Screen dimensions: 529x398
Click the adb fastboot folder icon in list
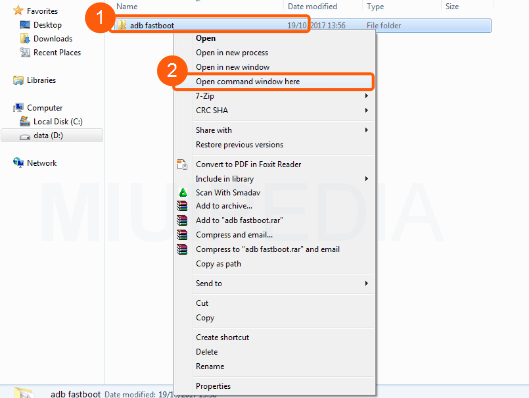click(x=122, y=25)
